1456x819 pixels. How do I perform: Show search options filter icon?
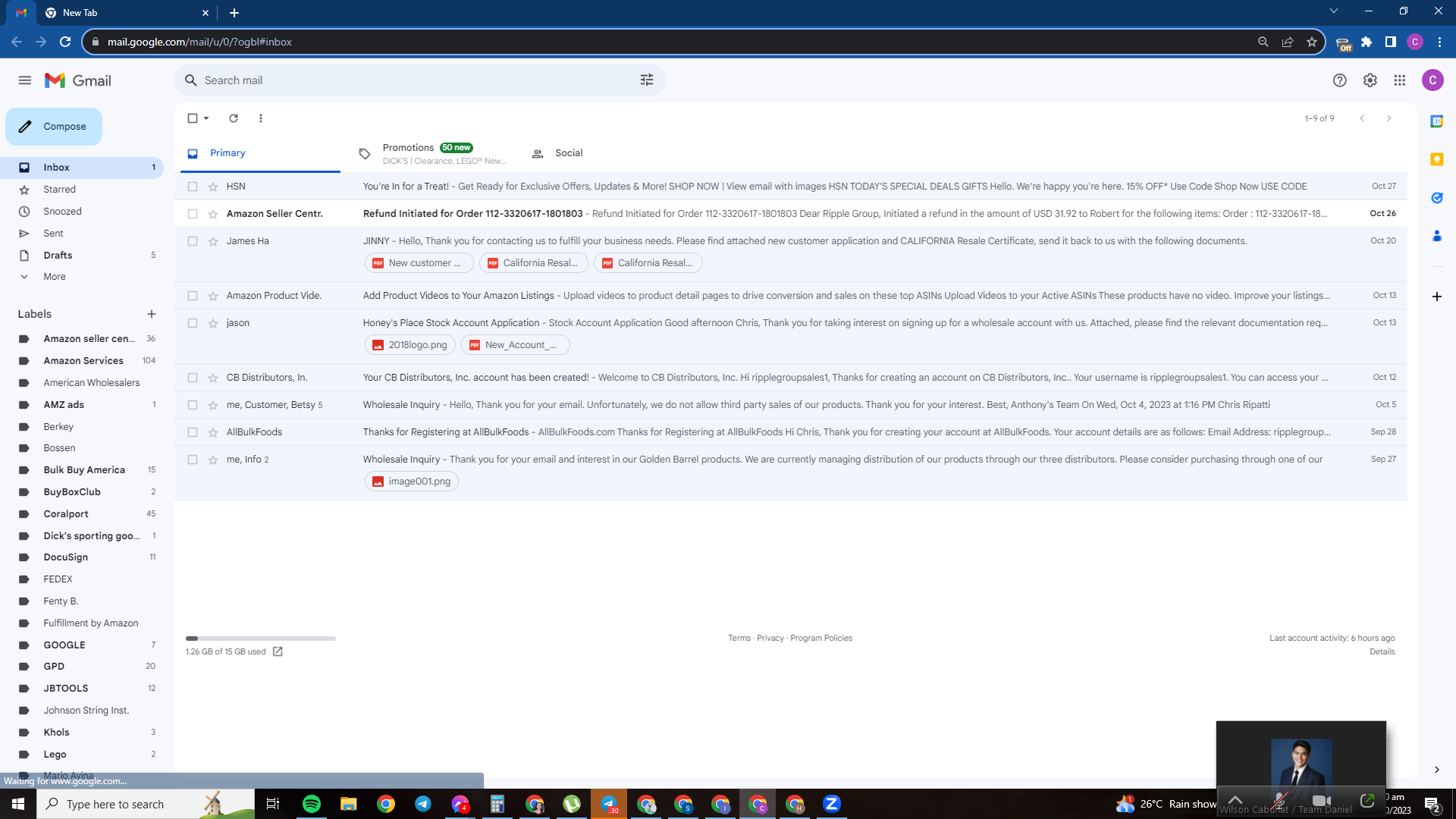tap(647, 80)
